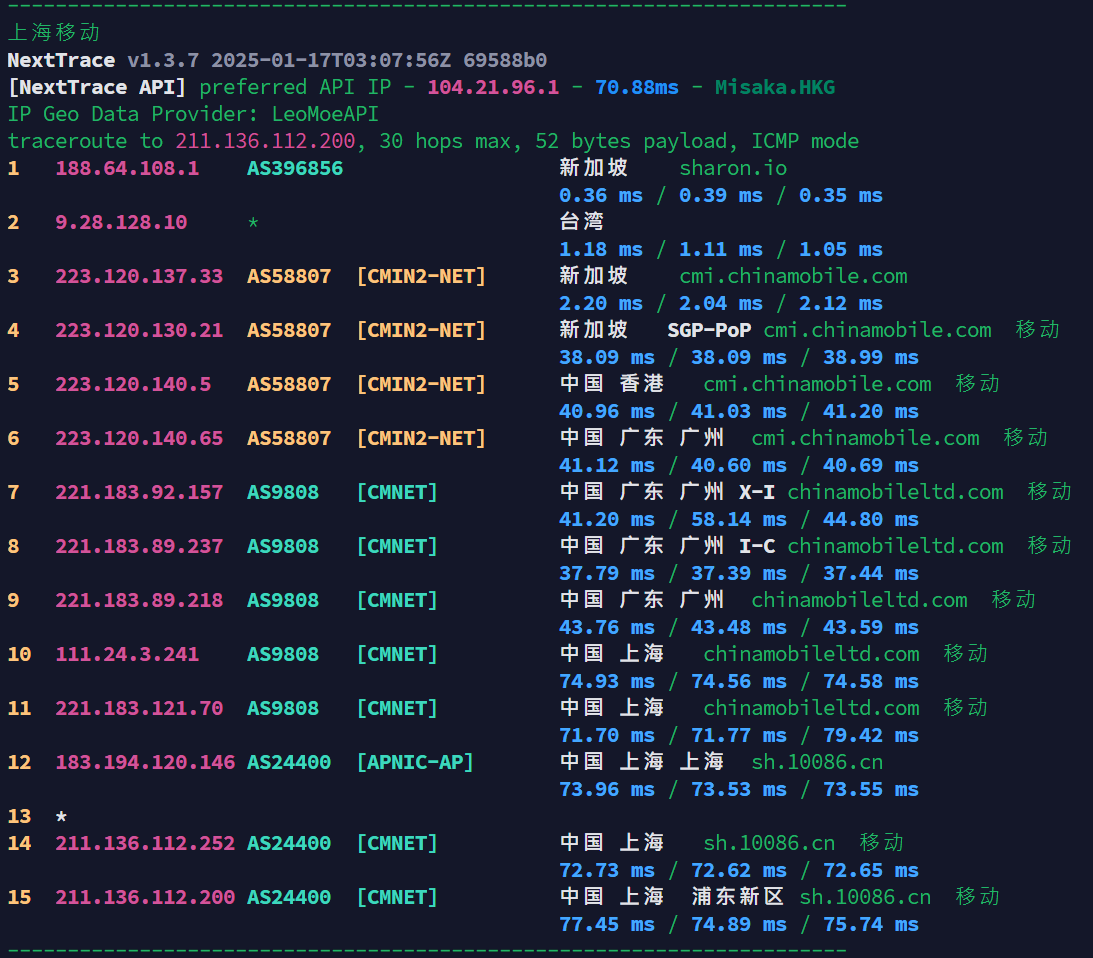Click hop 12 IP 183.194.120.146
1093x958 pixels.
(x=145, y=762)
